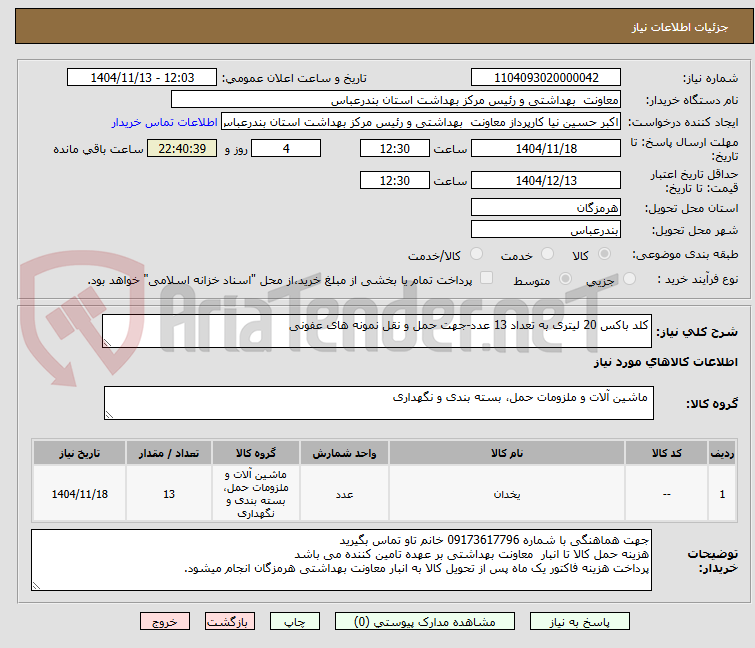The image size is (755, 648).
Task: Click the تاریخ نیاز column header
Action: pyautogui.click(x=79, y=453)
